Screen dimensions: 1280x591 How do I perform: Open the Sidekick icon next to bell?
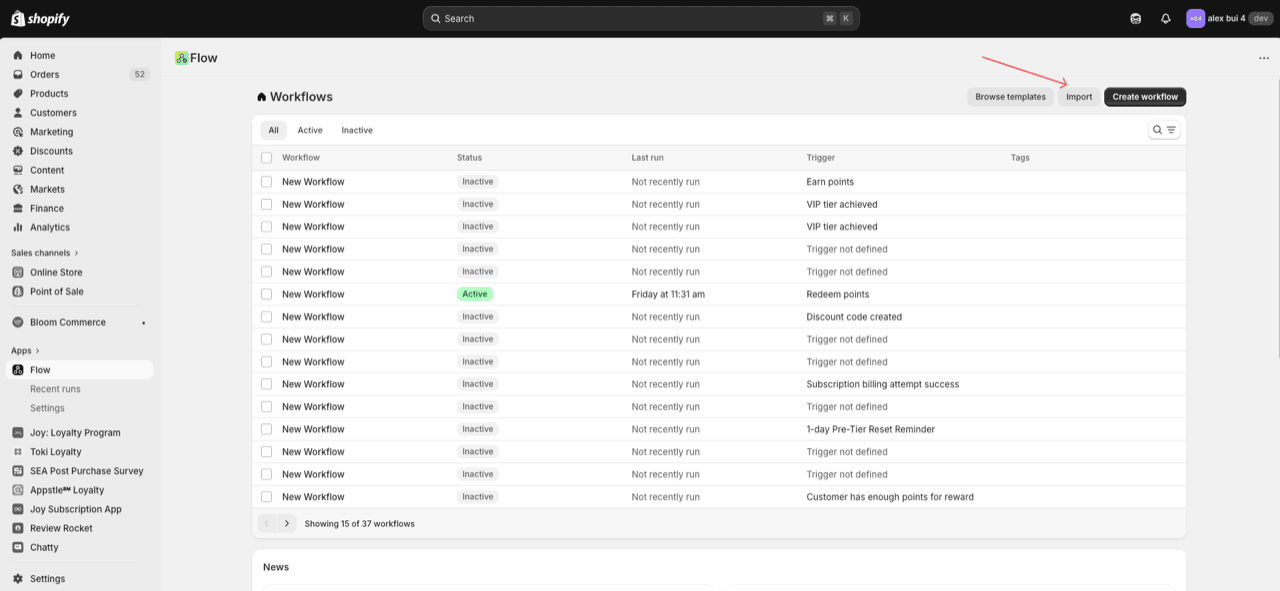[1135, 18]
